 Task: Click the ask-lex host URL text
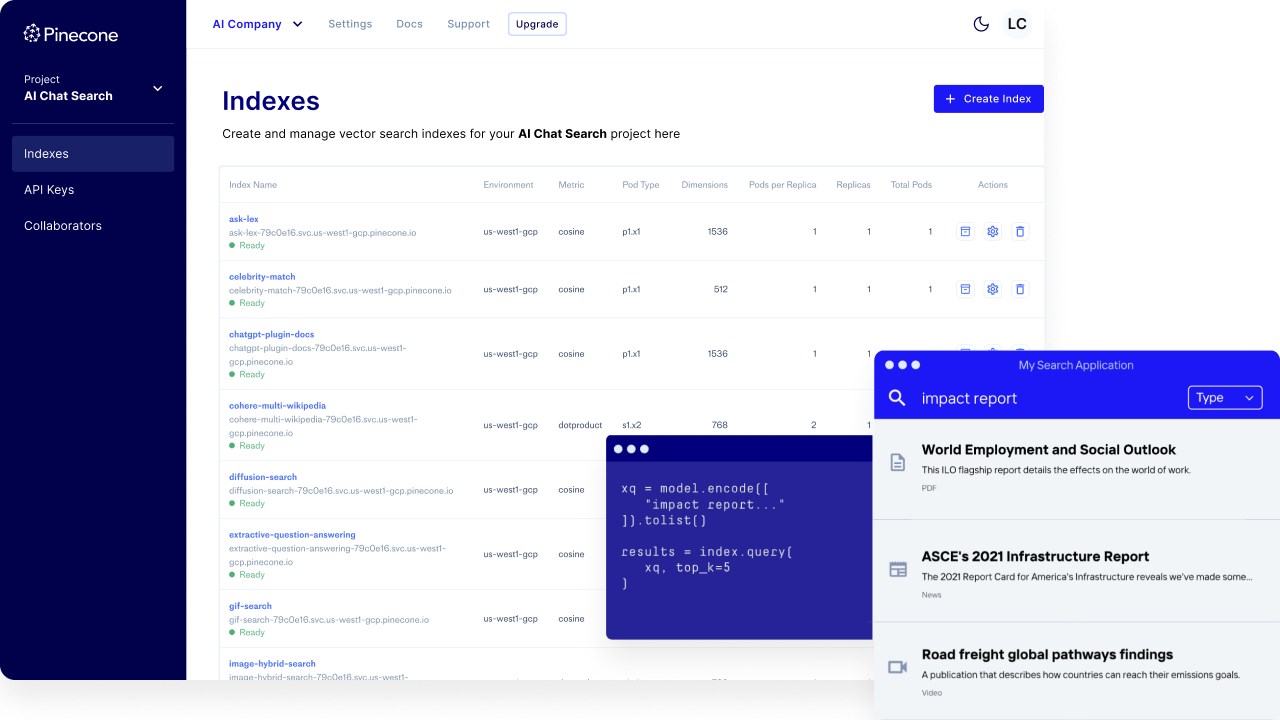click(322, 233)
